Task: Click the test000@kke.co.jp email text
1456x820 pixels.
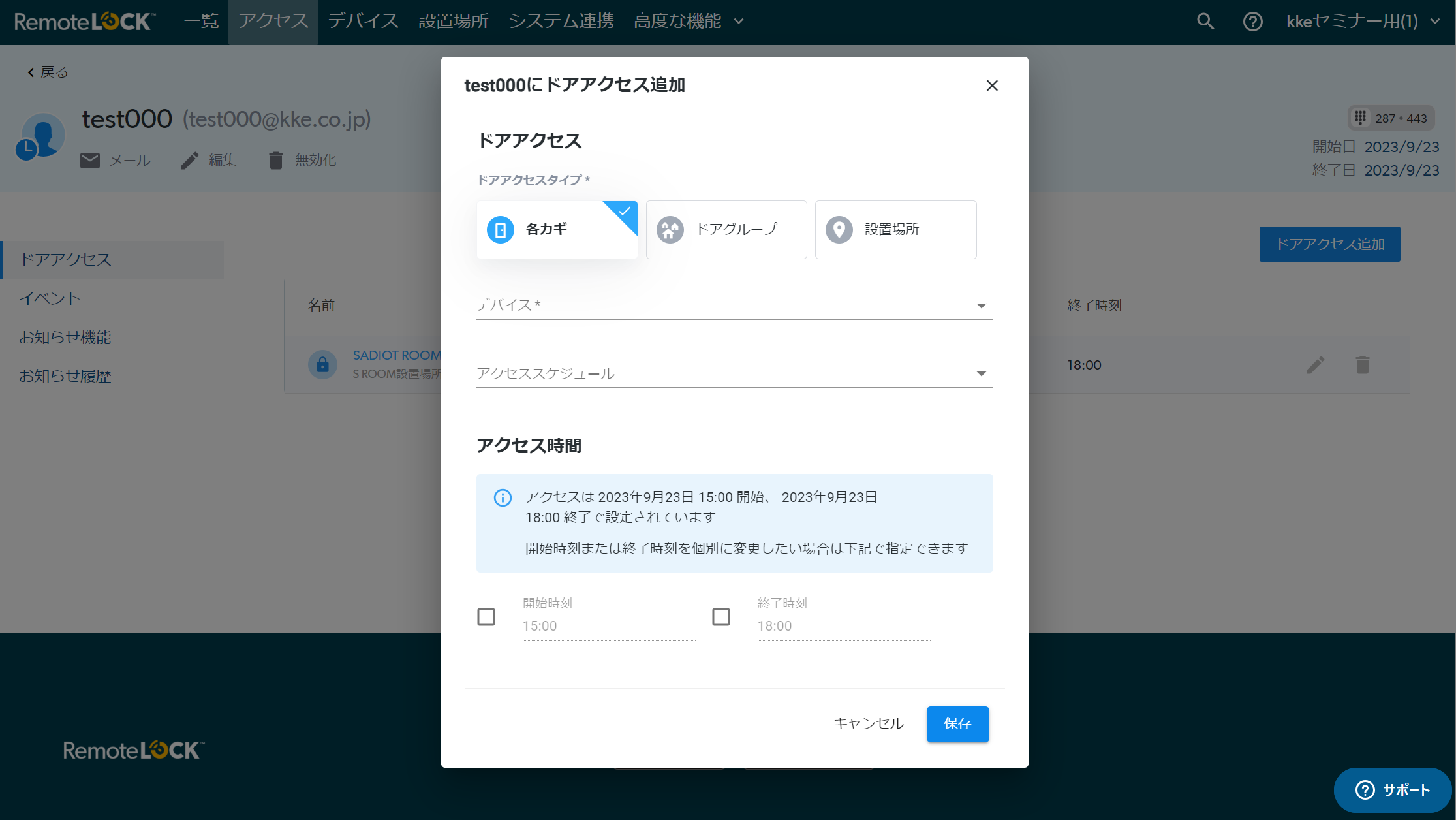Action: tap(277, 119)
